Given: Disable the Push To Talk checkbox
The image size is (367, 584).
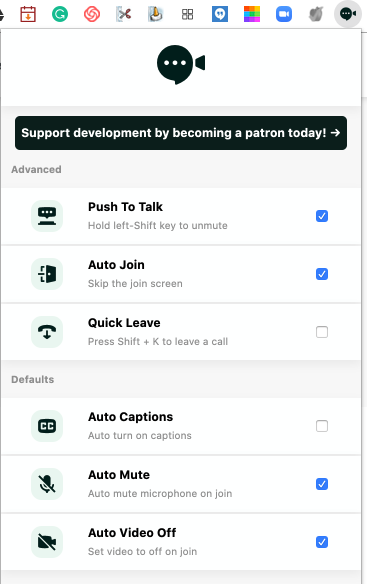Looking at the screenshot, I should coord(322,216).
